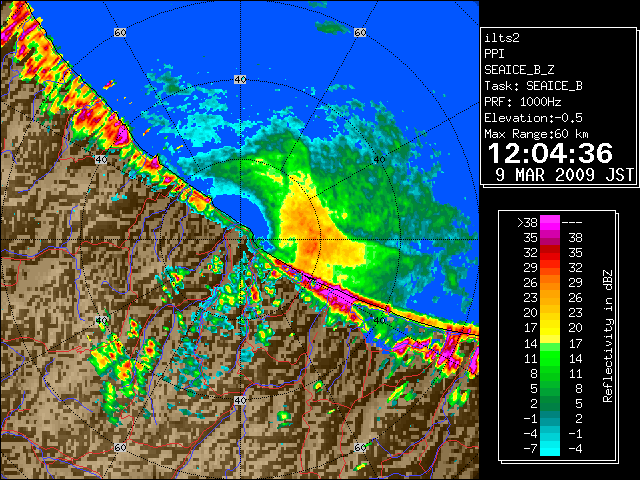The height and width of the screenshot is (480, 640).
Task: Click the "60" range label in the northeast
Action: (360, 32)
